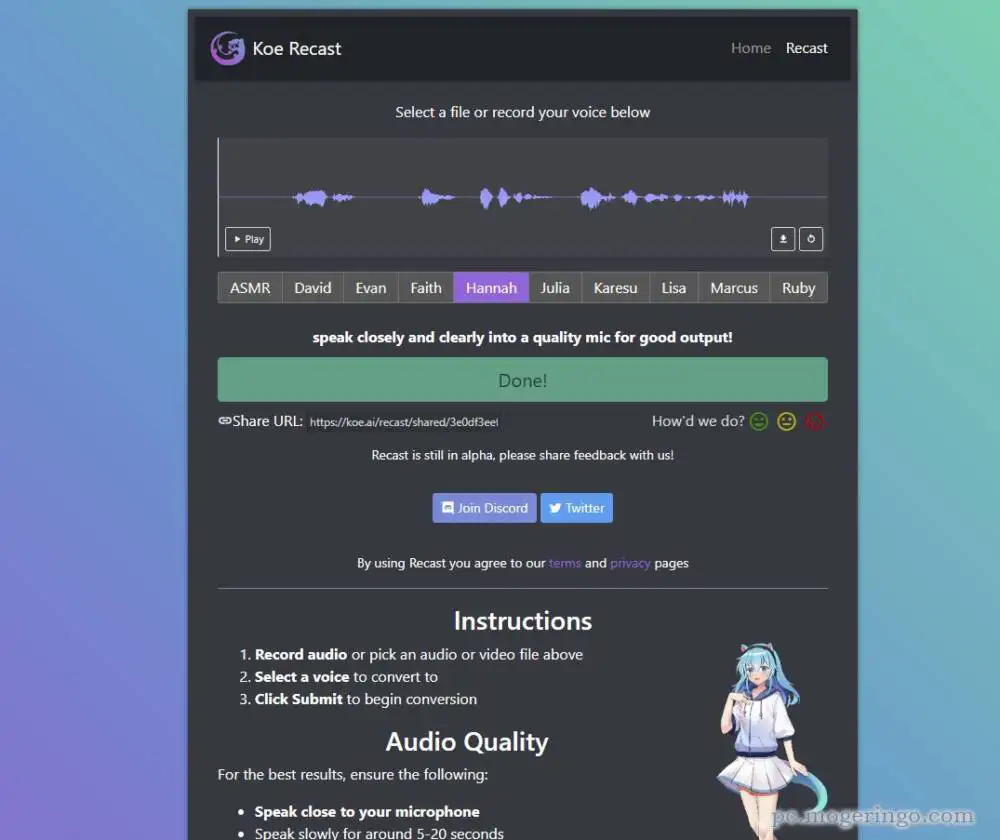Click "Speak close to your microphone" text

367,811
